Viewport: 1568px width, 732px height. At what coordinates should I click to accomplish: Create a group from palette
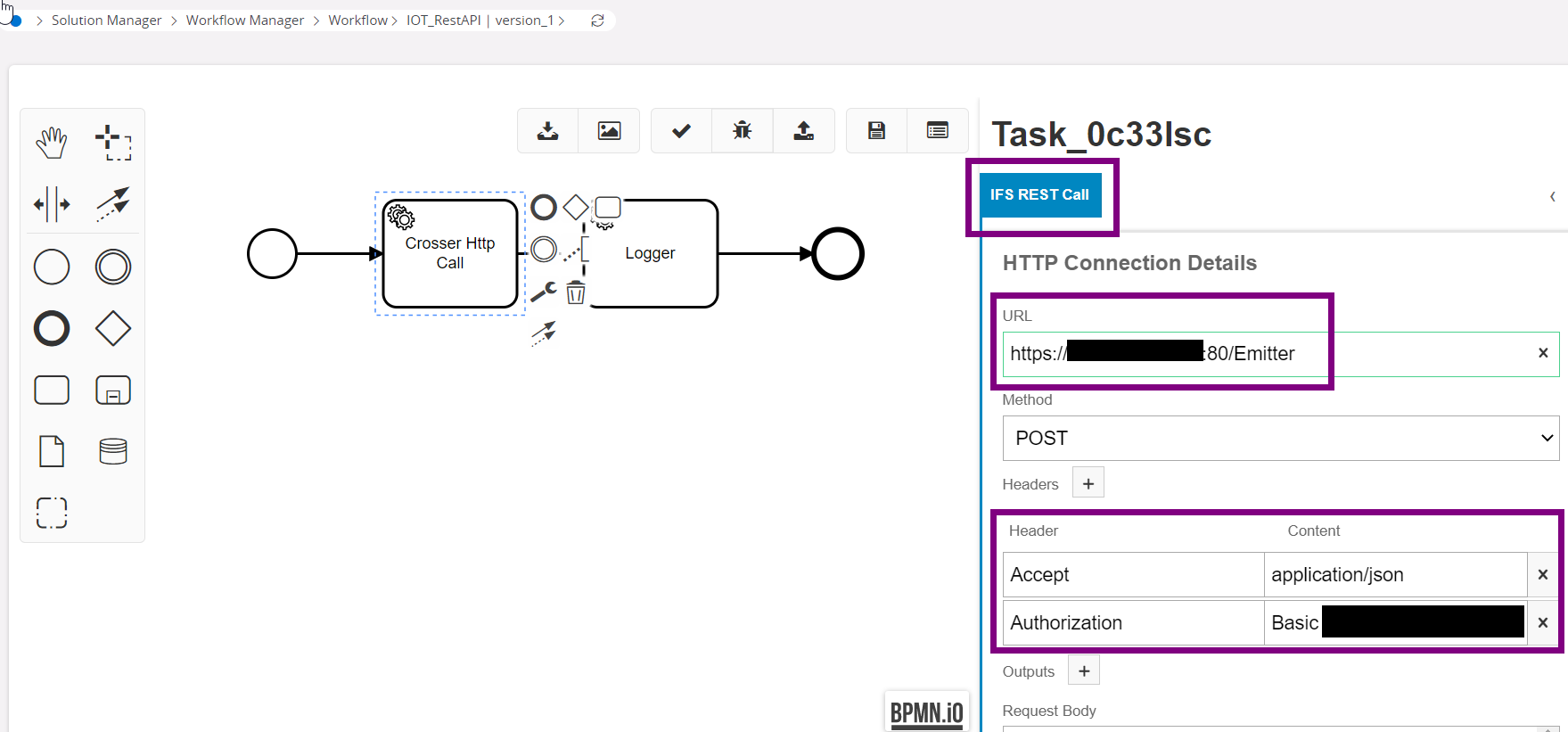pyautogui.click(x=52, y=513)
